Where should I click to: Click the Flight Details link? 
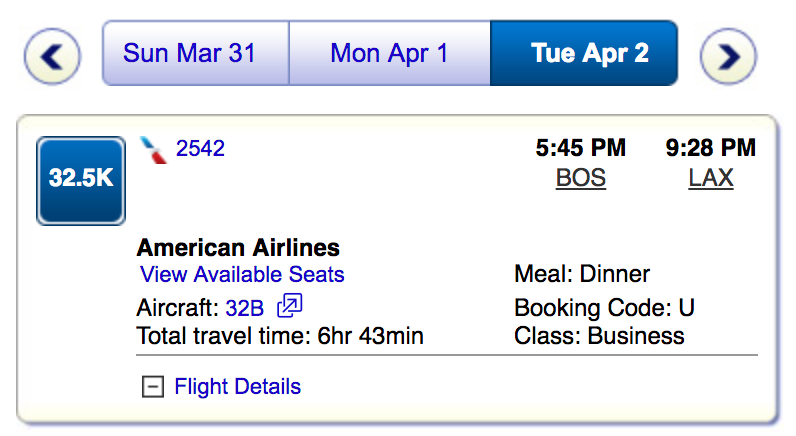[x=237, y=386]
